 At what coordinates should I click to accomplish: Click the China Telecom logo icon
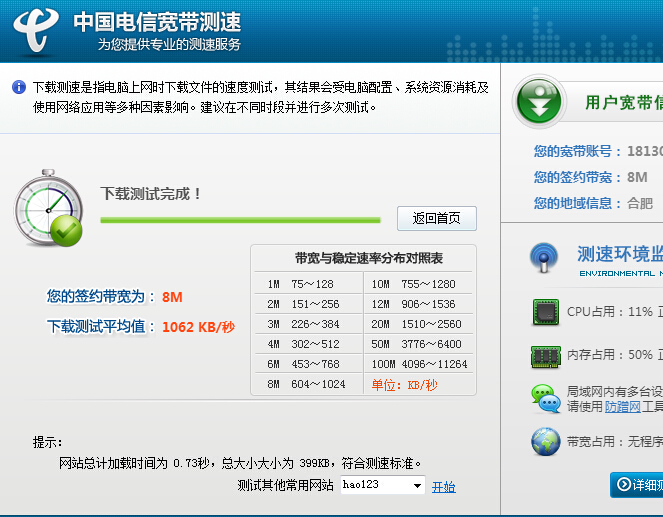click(36, 30)
